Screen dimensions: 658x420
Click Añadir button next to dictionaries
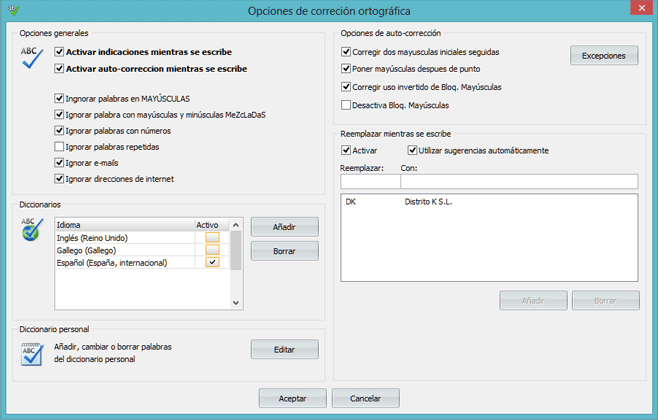[x=284, y=228]
